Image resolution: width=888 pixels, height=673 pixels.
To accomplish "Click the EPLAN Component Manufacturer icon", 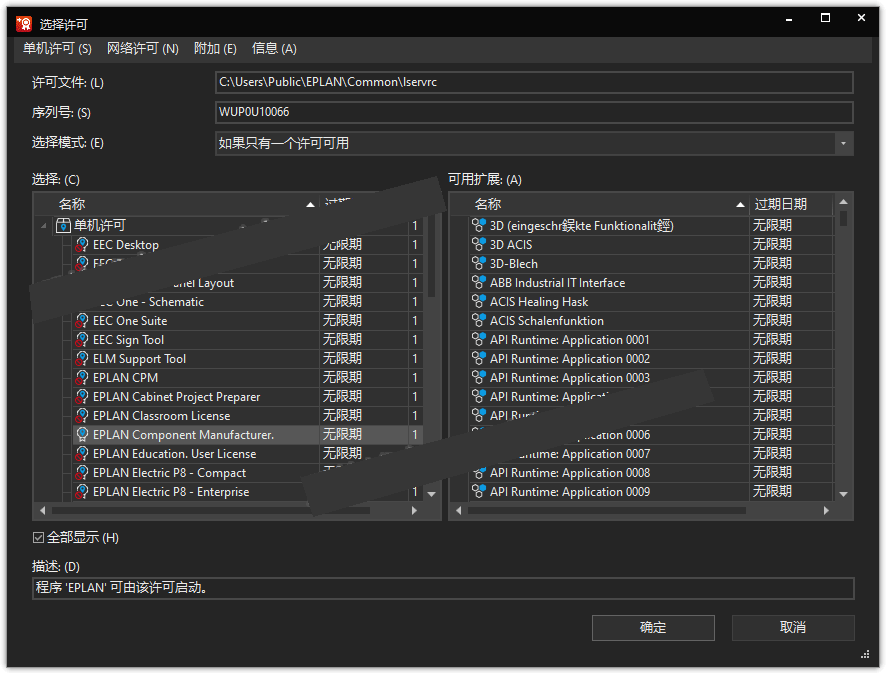I will 82,435.
